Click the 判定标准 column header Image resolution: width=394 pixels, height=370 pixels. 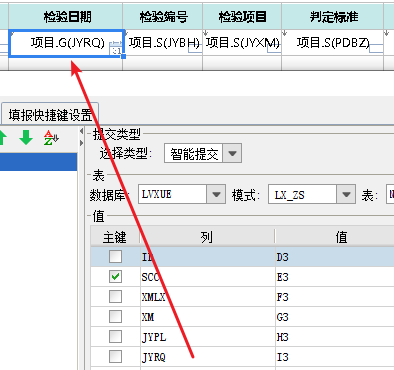(333, 16)
